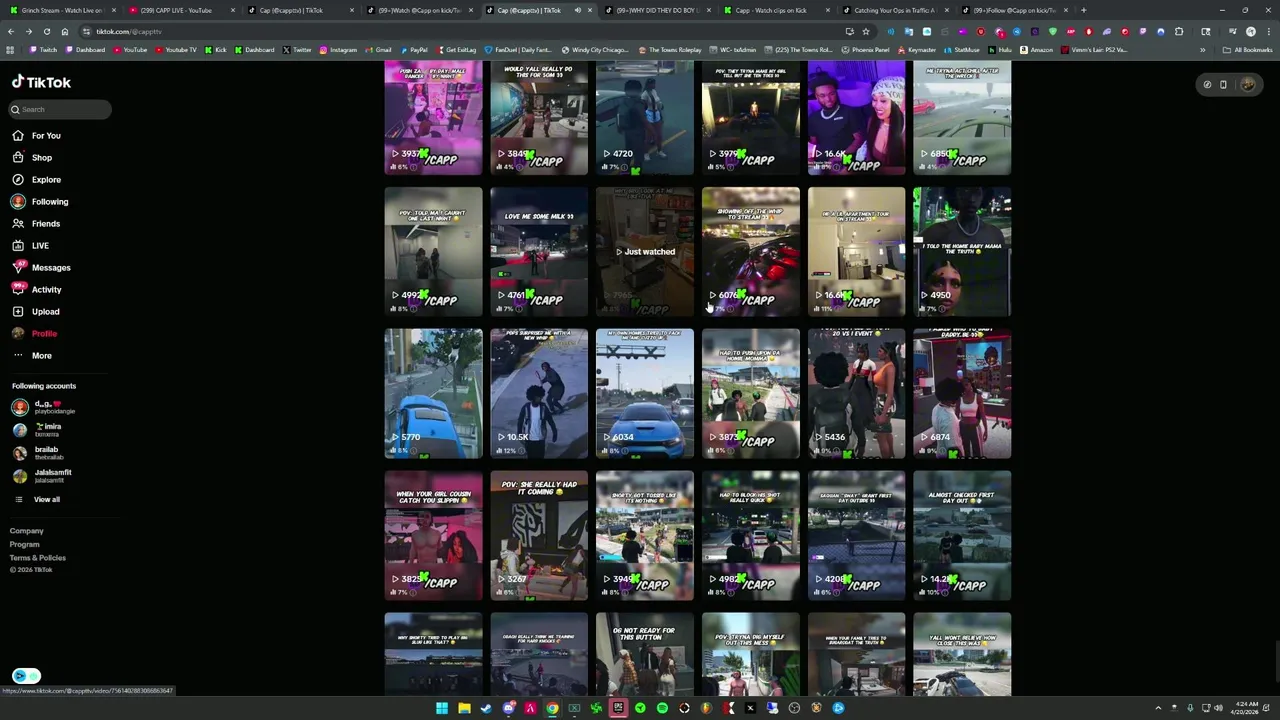Screen dimensions: 1280x720
Task: Click View all following accounts
Action: [x=37, y=499]
